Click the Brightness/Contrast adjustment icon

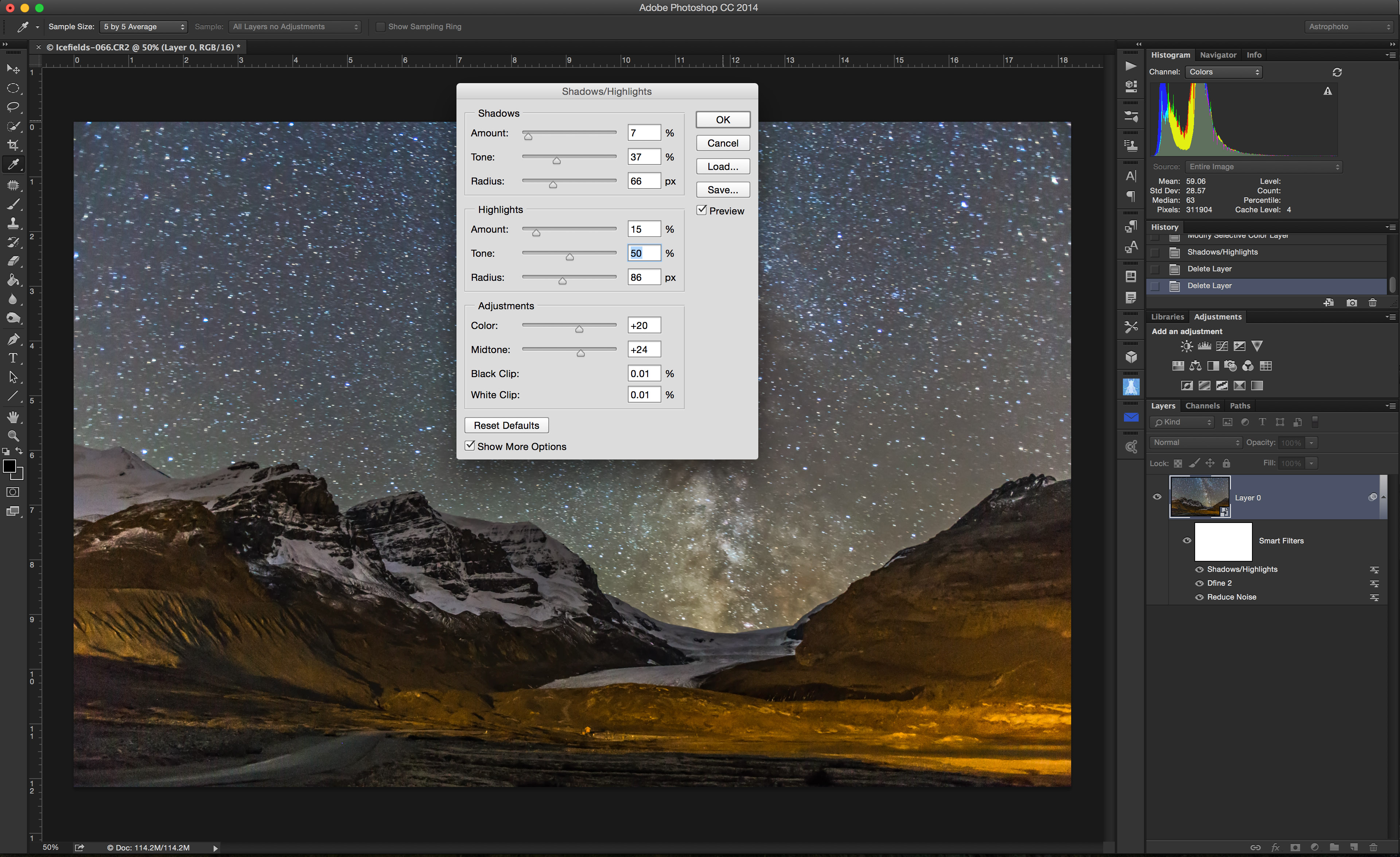[1186, 346]
